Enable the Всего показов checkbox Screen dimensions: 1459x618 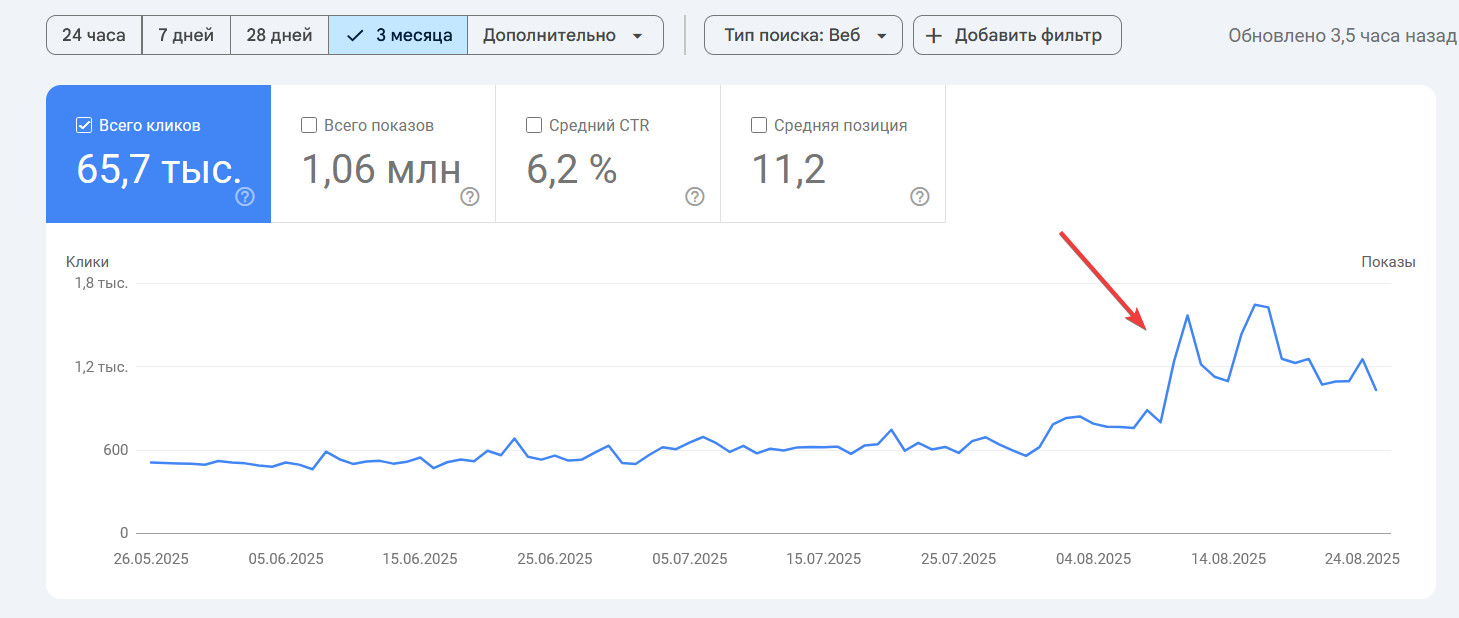coord(309,126)
